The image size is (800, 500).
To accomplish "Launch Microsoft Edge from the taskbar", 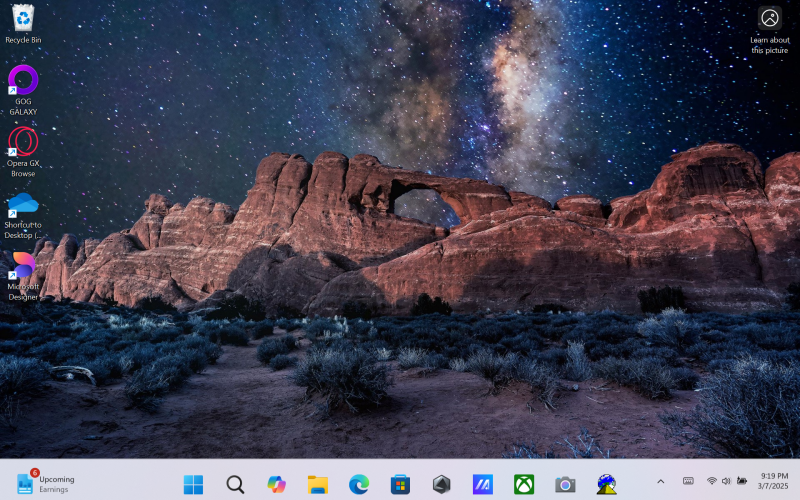I will click(x=359, y=484).
